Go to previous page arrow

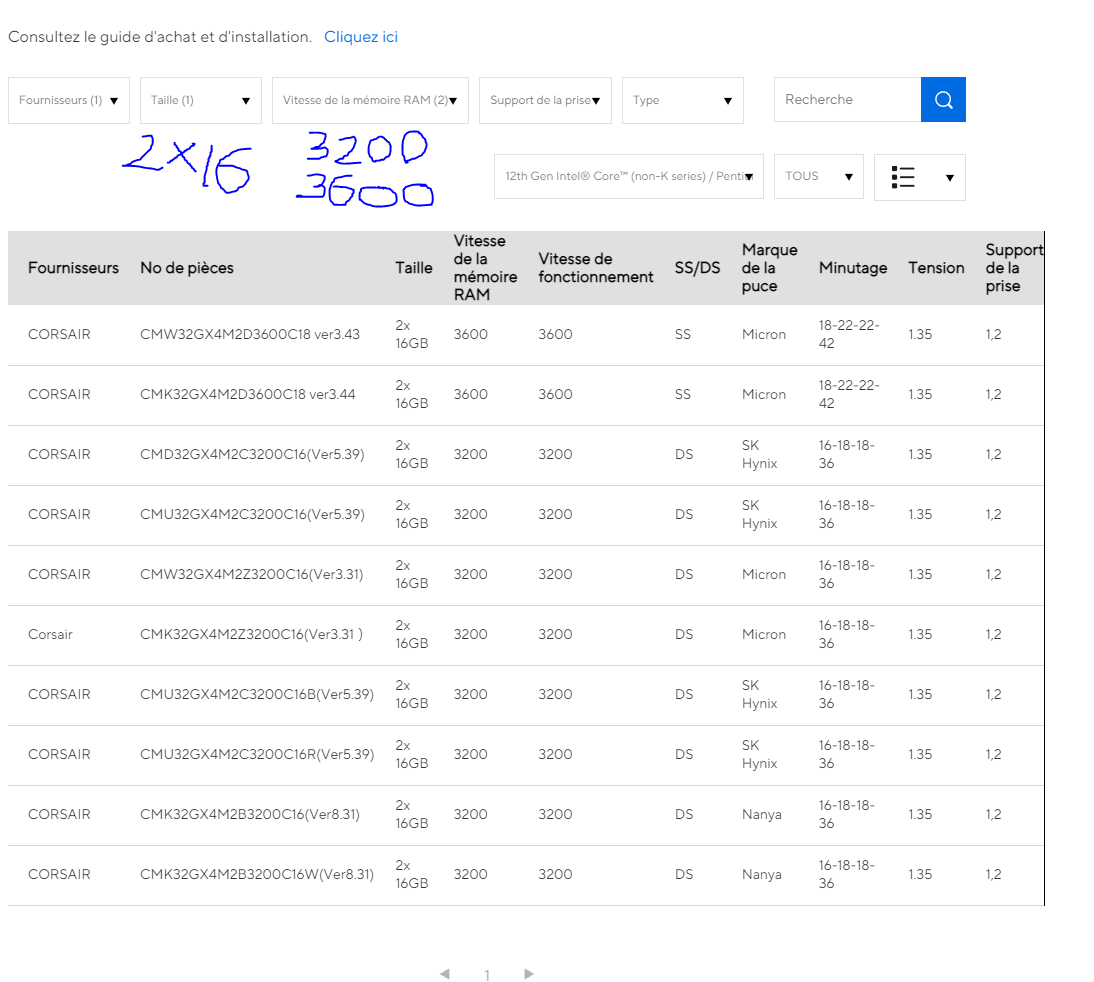pos(445,974)
